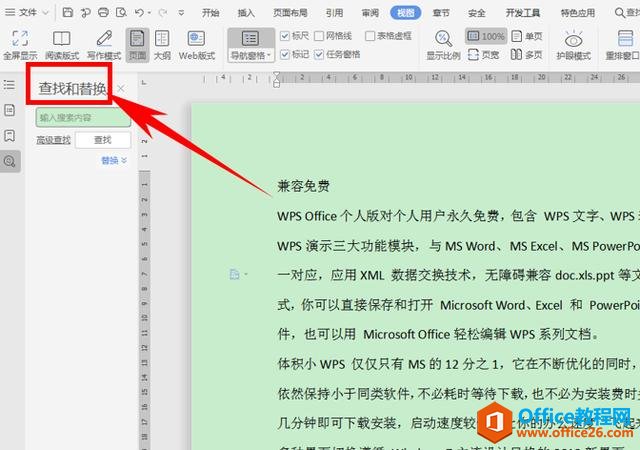The height and width of the screenshot is (450, 640).
Task: Expand the 替换 replace section
Action: (x=114, y=160)
